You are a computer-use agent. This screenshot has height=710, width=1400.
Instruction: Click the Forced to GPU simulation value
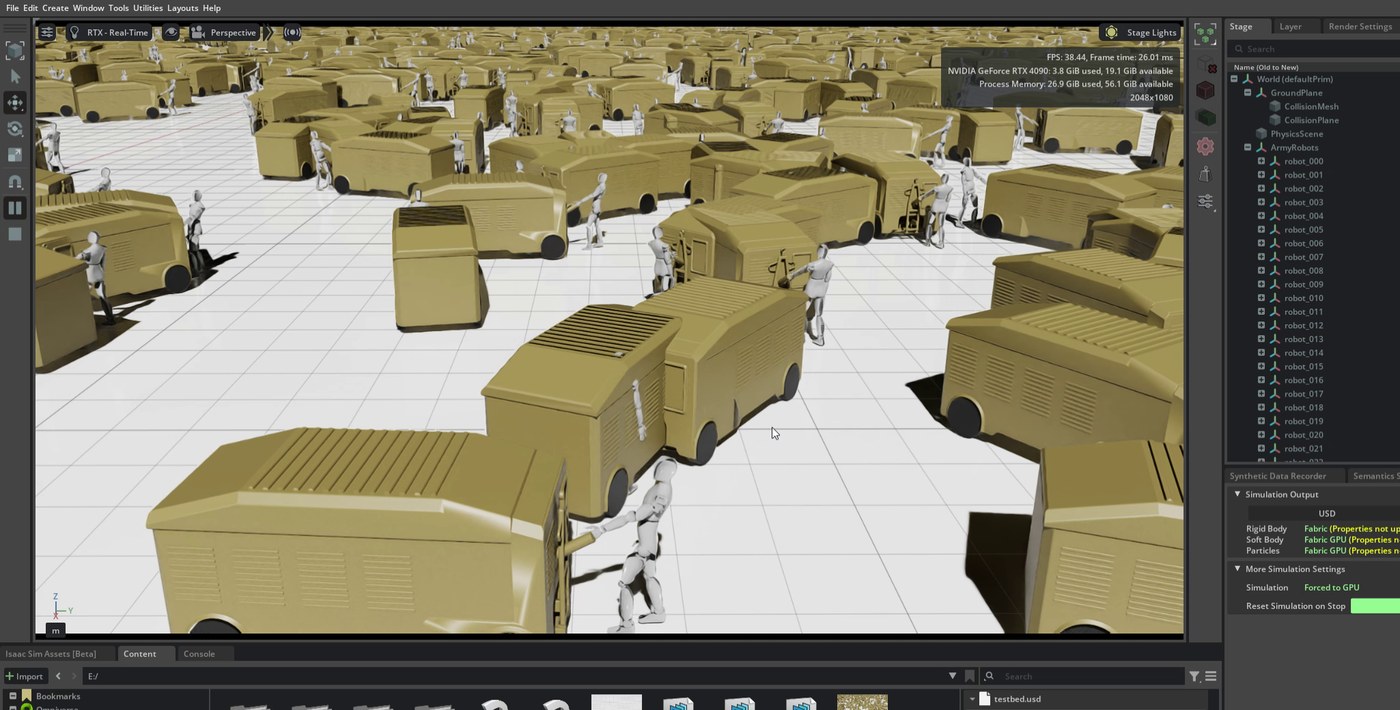point(1331,588)
